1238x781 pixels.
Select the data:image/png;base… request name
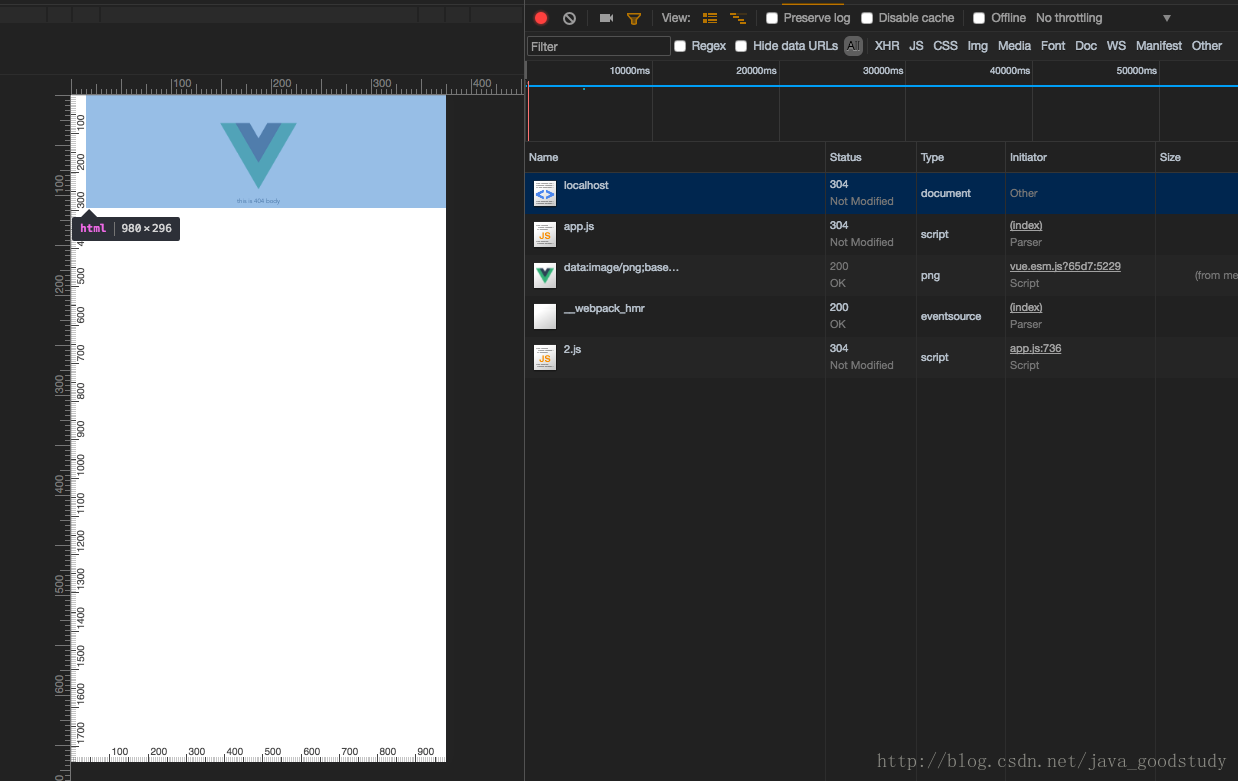[x=621, y=268]
